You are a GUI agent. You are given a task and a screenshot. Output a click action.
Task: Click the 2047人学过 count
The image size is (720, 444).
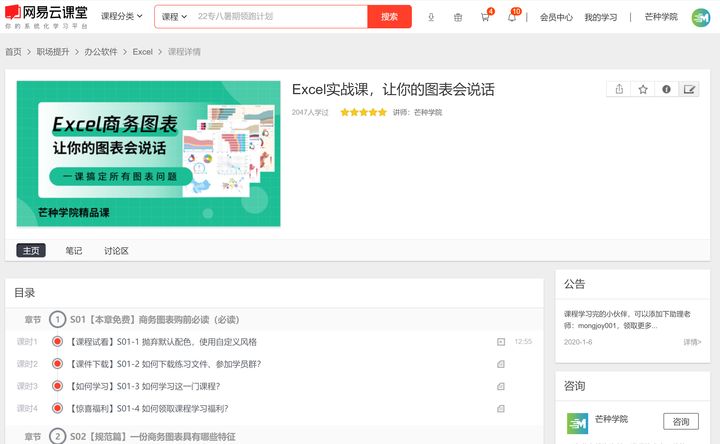(310, 112)
